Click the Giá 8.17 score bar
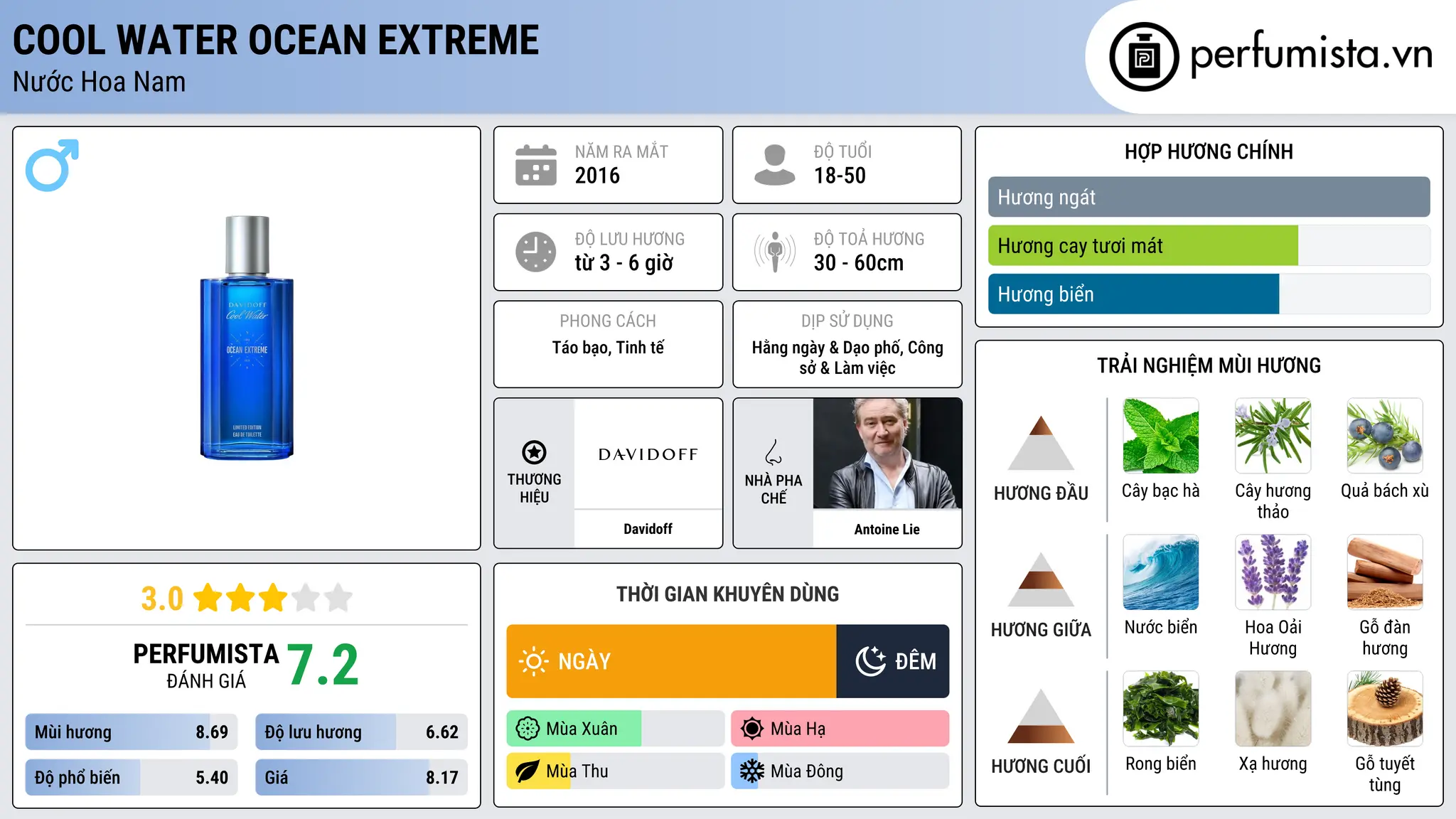1456x819 pixels. 361,778
